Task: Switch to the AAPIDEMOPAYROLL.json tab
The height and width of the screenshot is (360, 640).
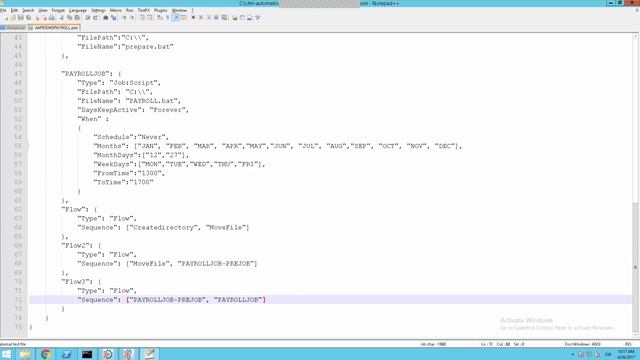Action: click(x=53, y=28)
